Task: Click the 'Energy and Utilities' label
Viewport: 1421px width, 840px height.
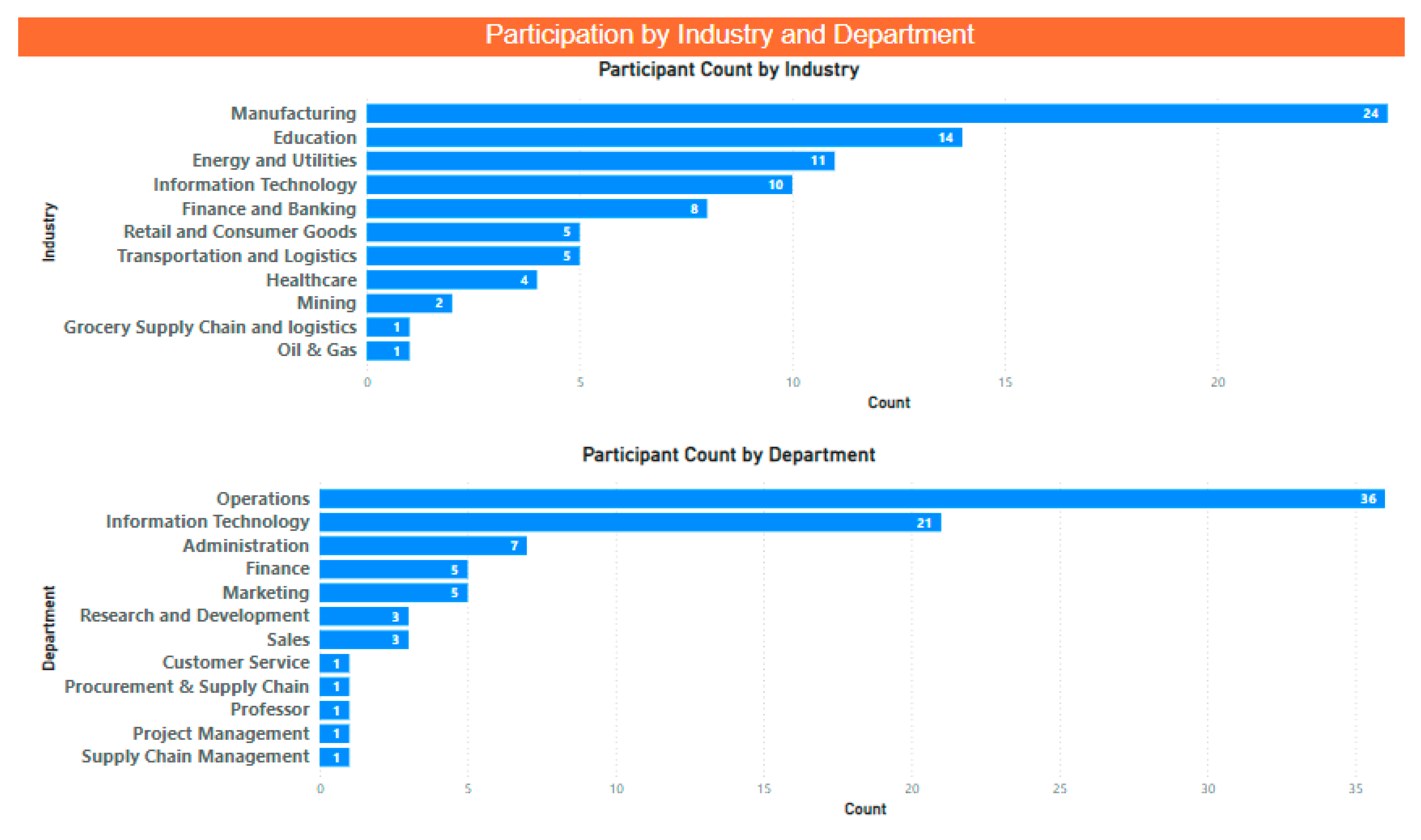Action: [x=275, y=161]
